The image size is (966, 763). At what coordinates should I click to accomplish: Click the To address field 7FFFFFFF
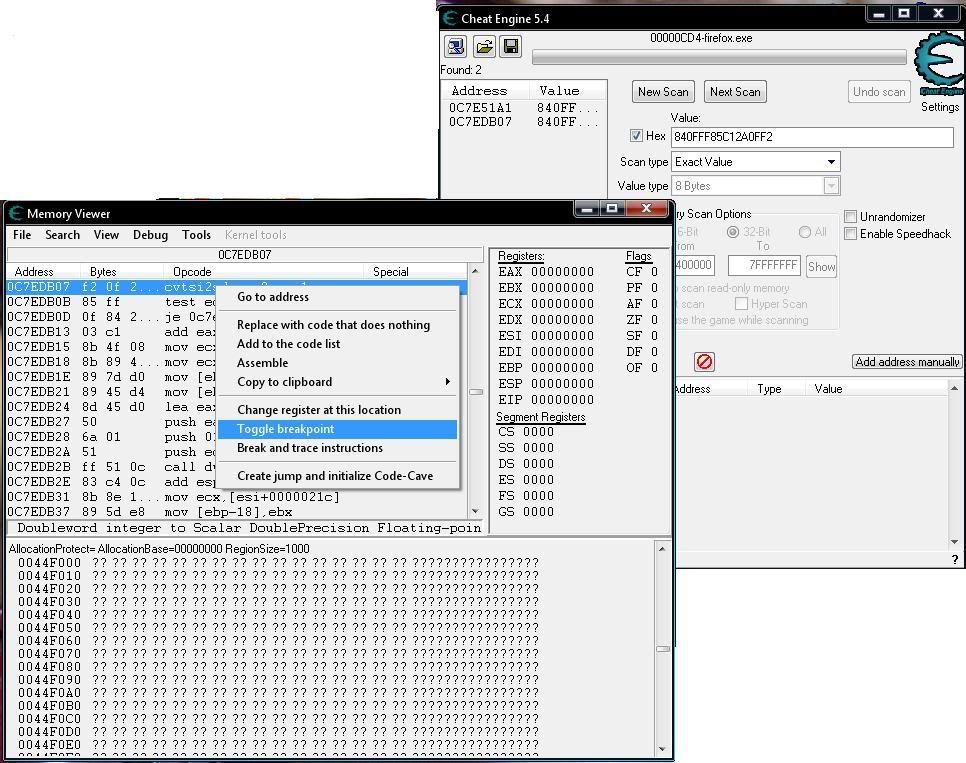coord(764,265)
